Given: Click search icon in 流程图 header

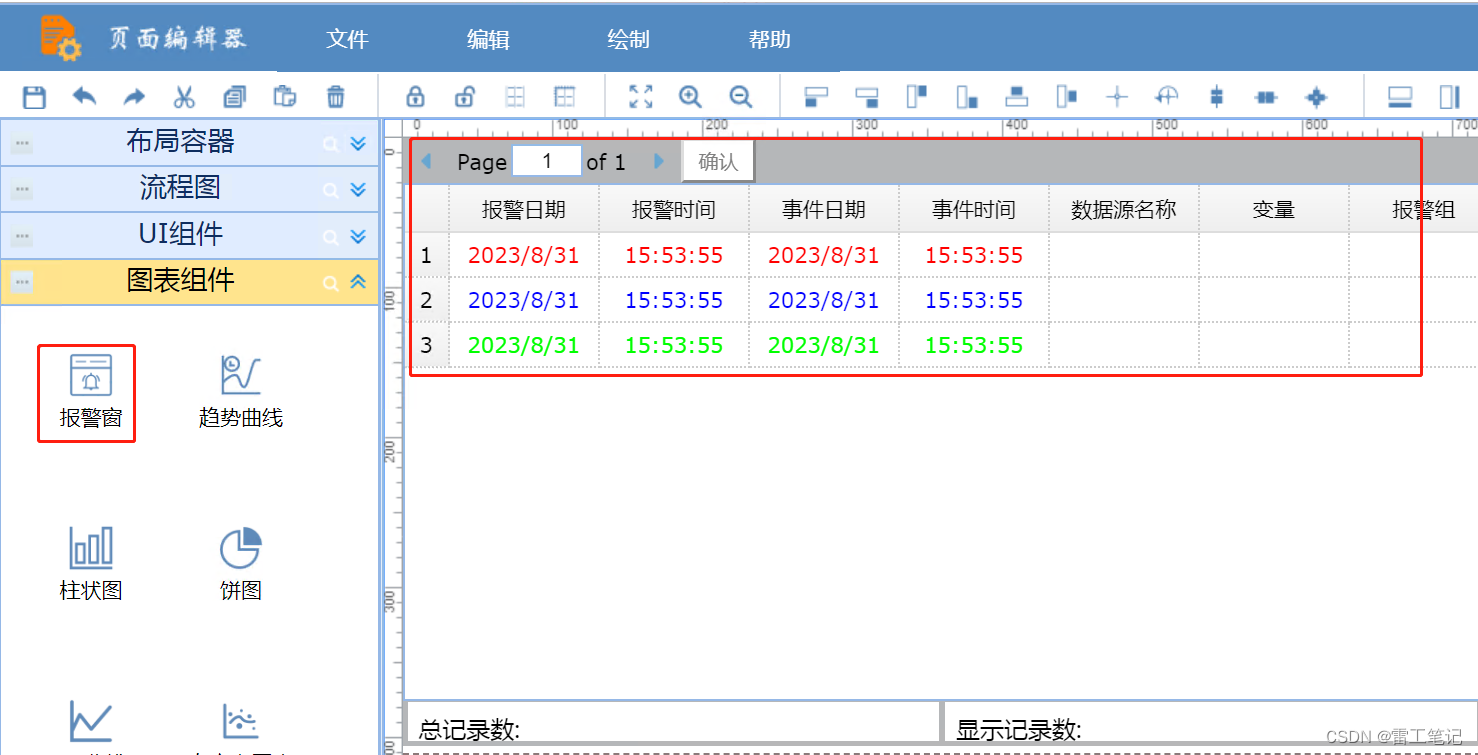Looking at the screenshot, I should [330, 191].
